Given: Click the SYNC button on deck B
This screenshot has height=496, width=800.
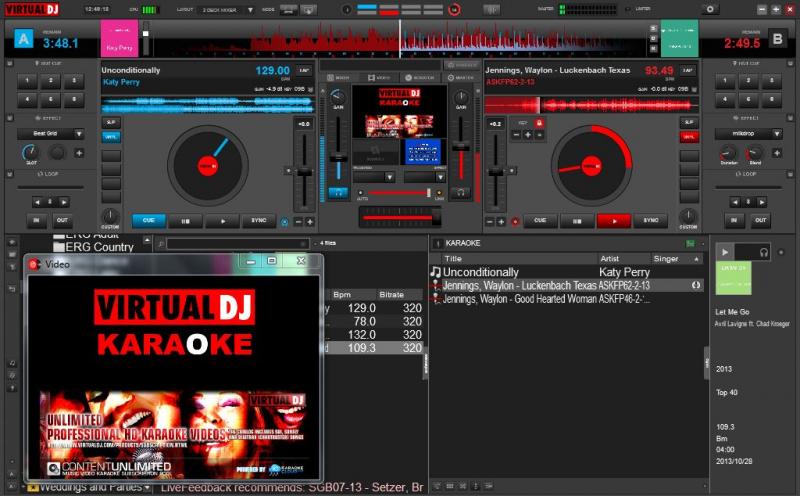Looking at the screenshot, I should point(651,220).
